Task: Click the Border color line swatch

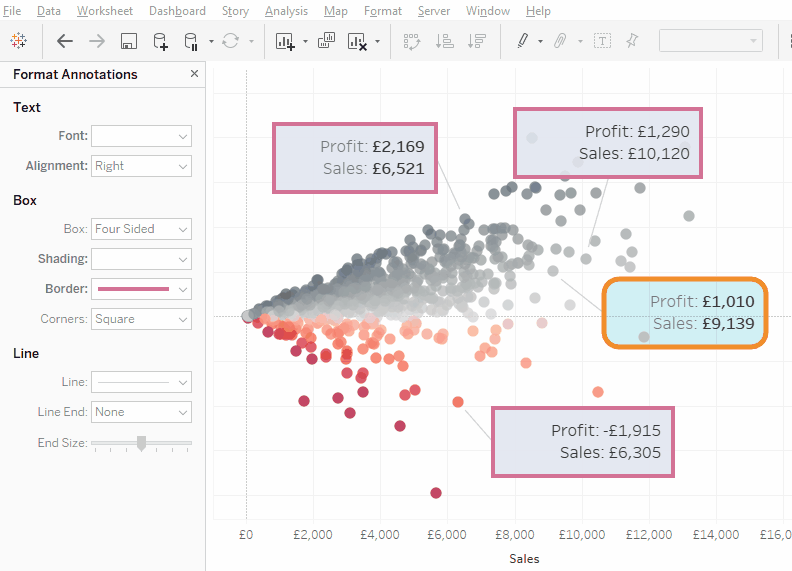Action: click(132, 289)
